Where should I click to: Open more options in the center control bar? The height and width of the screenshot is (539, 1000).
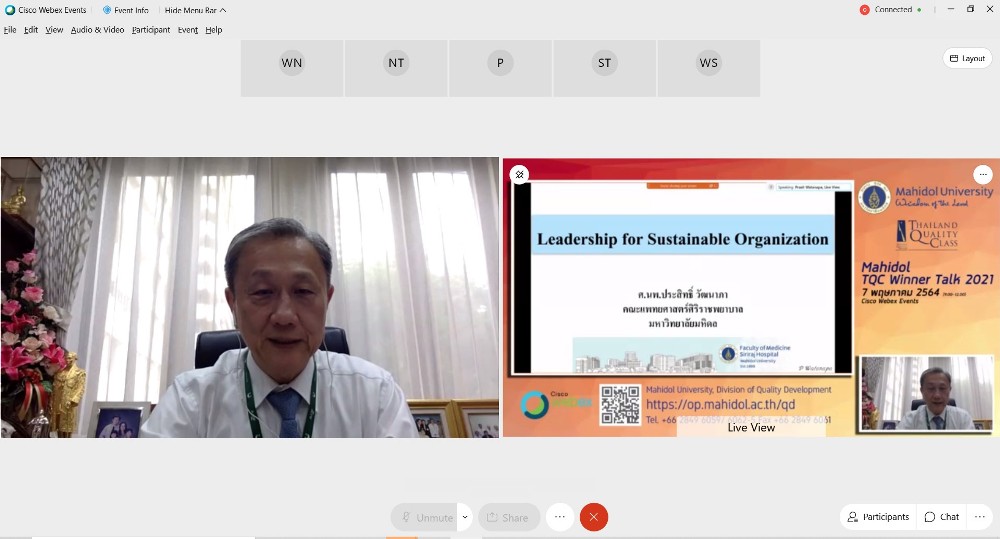(x=560, y=517)
